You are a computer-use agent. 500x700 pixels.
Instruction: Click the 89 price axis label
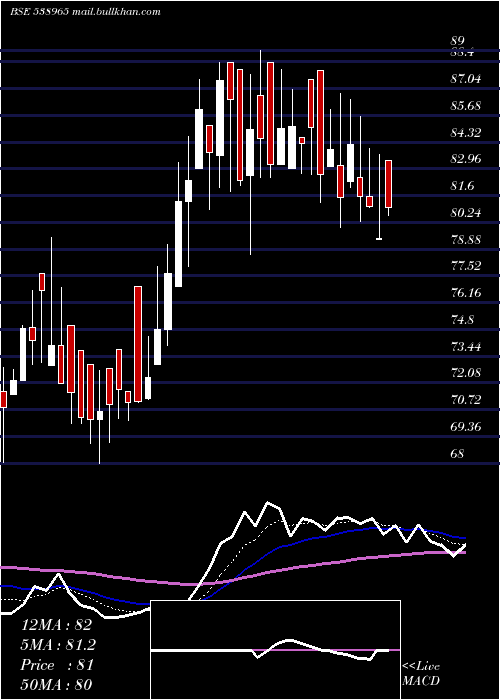458,41
